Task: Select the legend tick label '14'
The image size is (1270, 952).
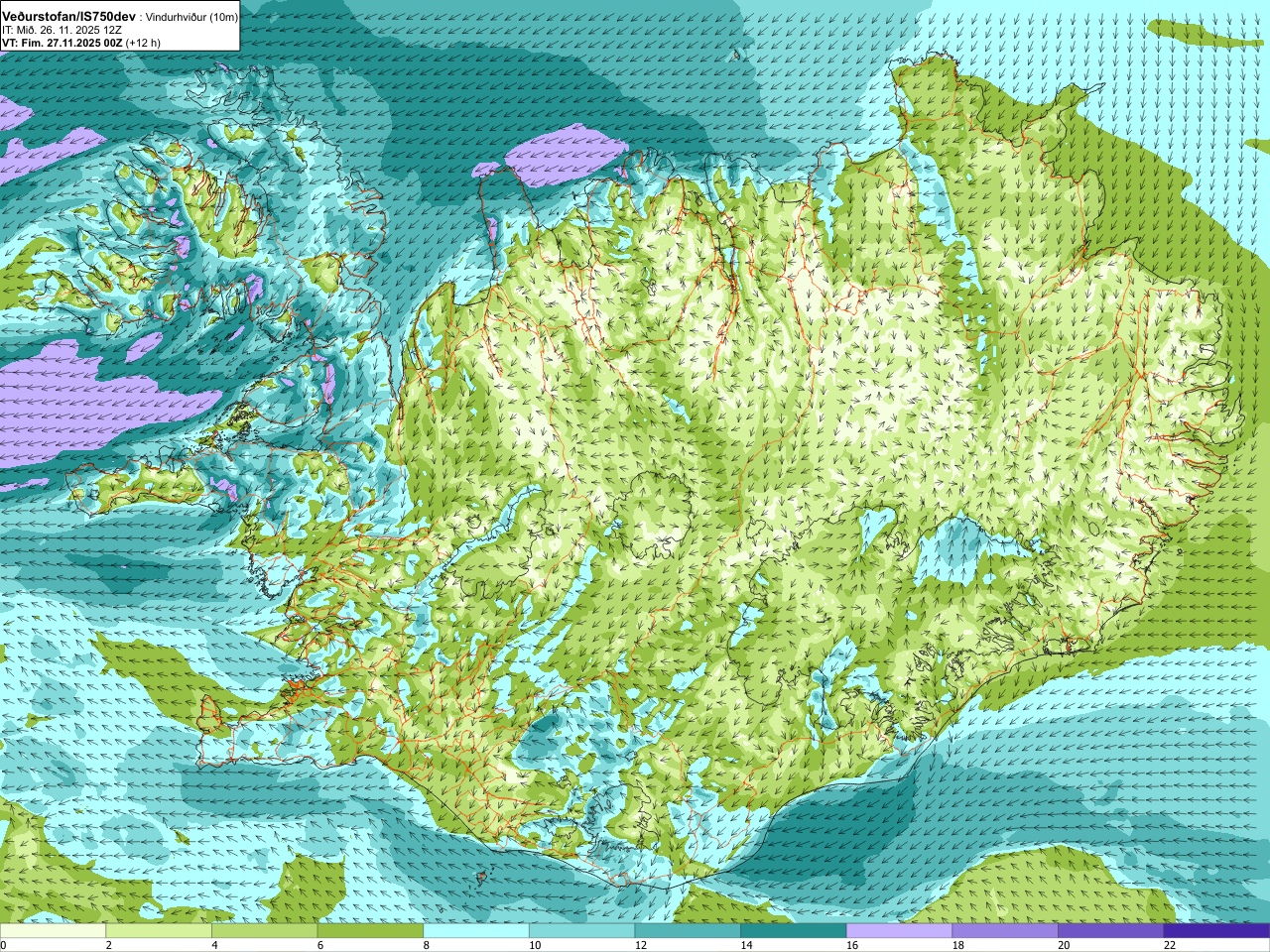Action: click(747, 945)
